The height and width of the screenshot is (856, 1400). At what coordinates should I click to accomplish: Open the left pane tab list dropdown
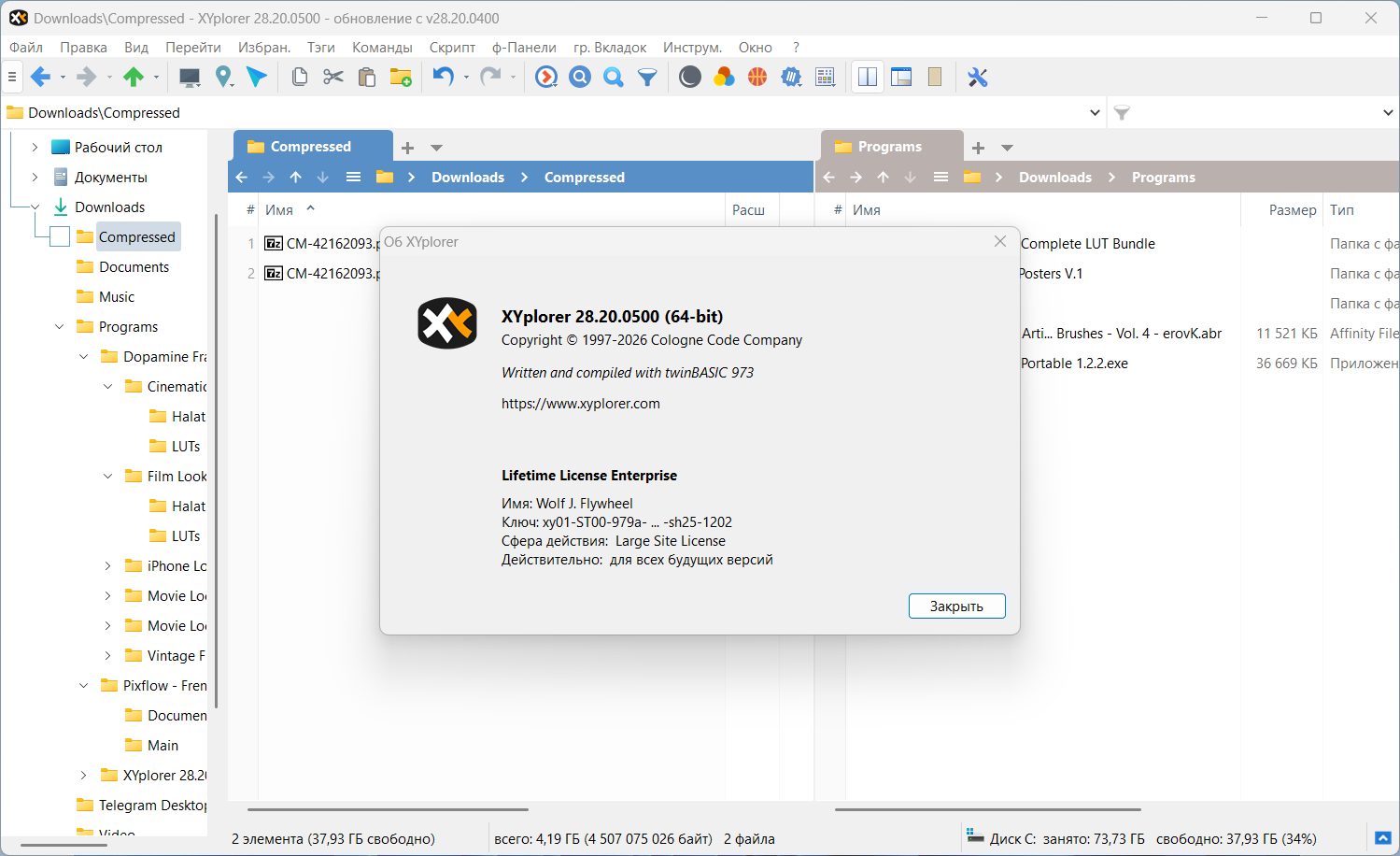(x=436, y=148)
